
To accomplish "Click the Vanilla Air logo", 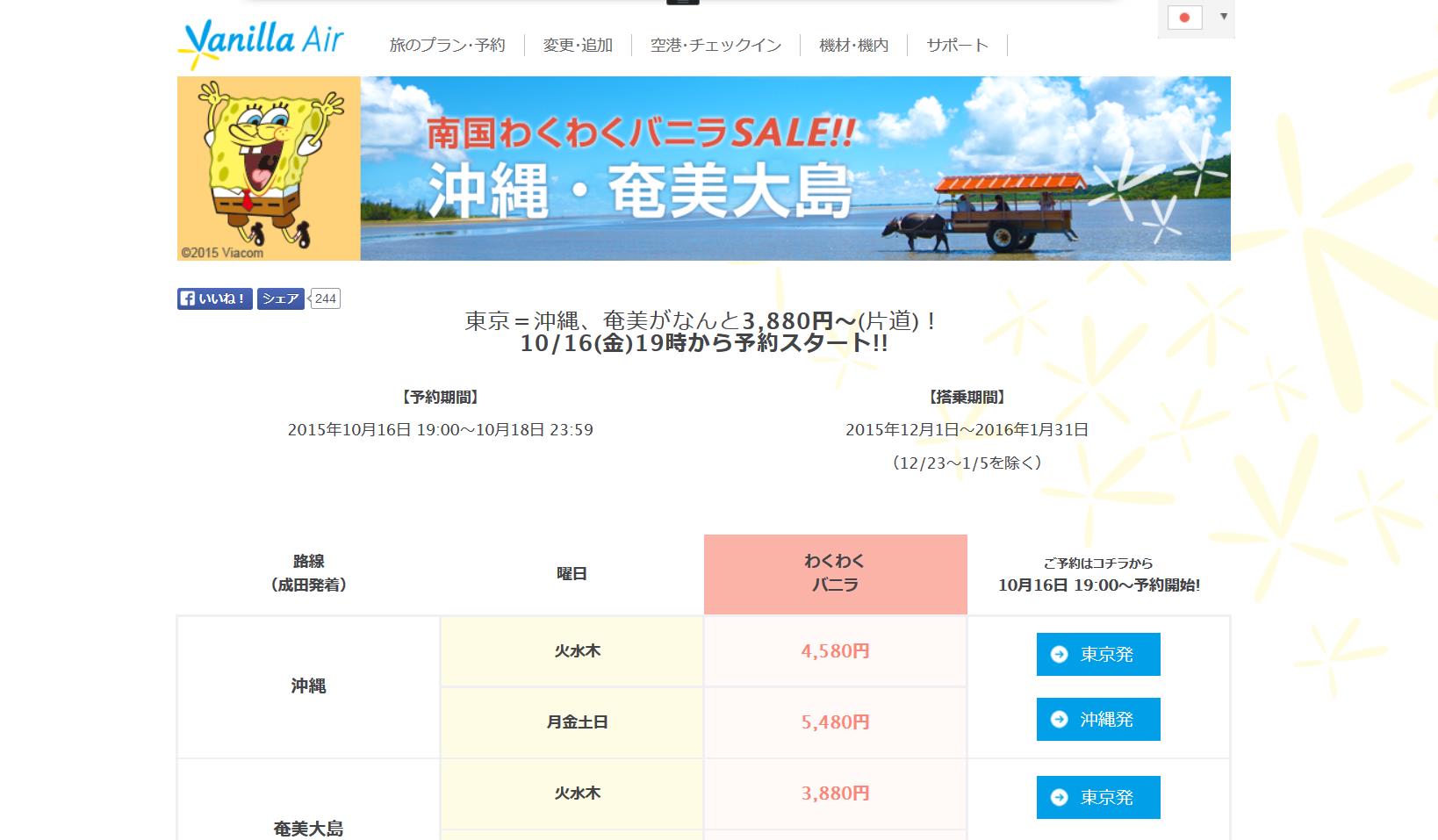I will (261, 42).
